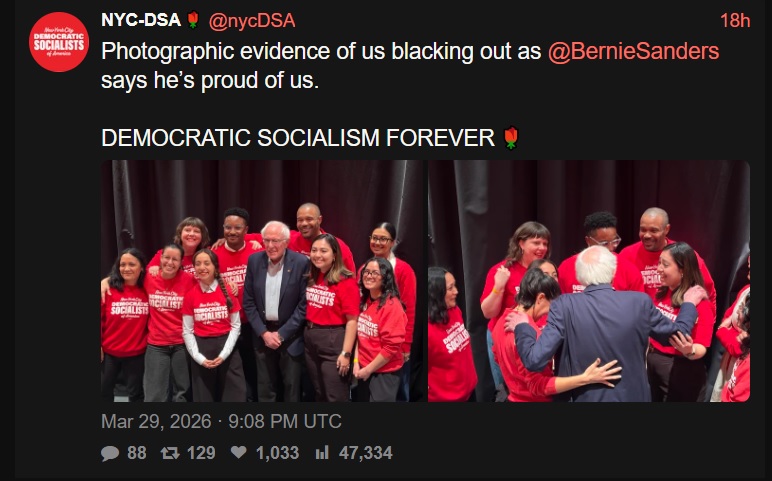Click the DEMOCRATIC SOCIALISM FOREVER line
The image size is (772, 481).
(x=298, y=138)
